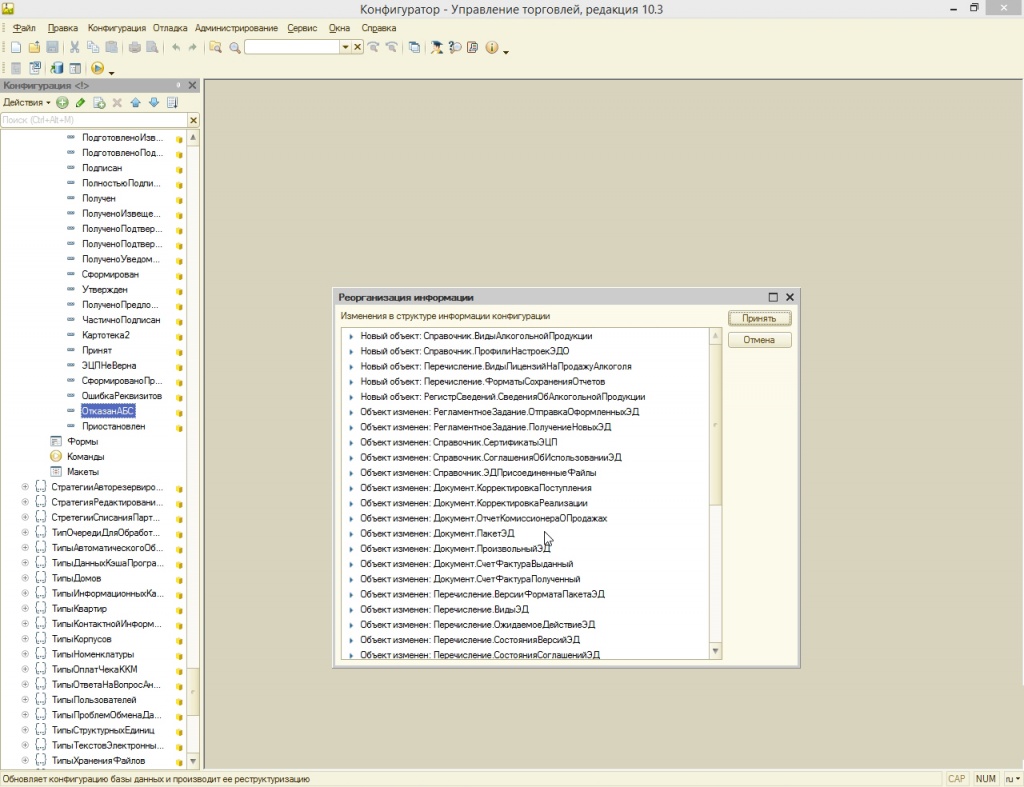Open the toolbar search field dropdown arrow
This screenshot has width=1024, height=787.
(345, 47)
